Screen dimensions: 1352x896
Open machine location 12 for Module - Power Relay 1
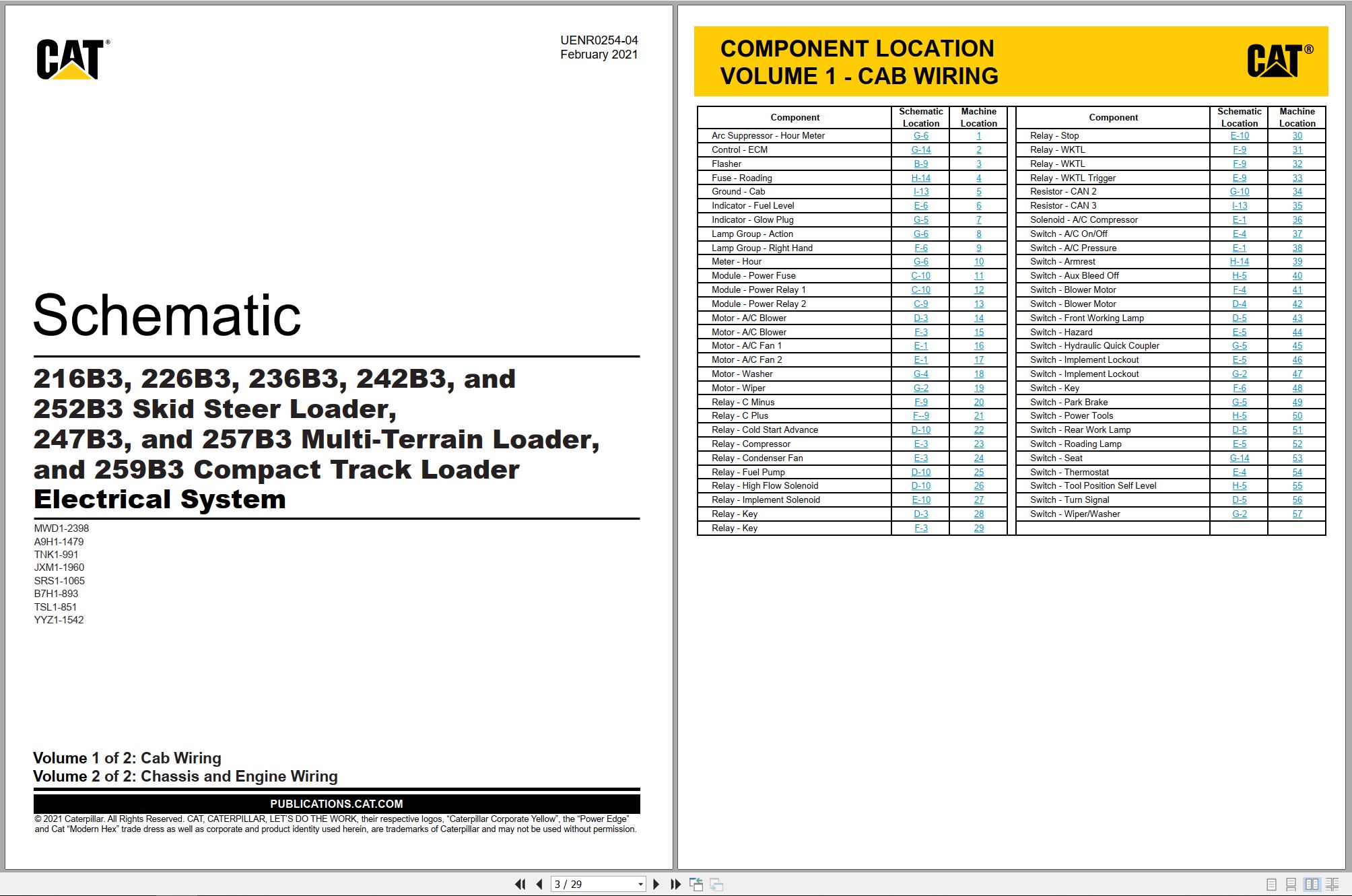pyautogui.click(x=979, y=290)
